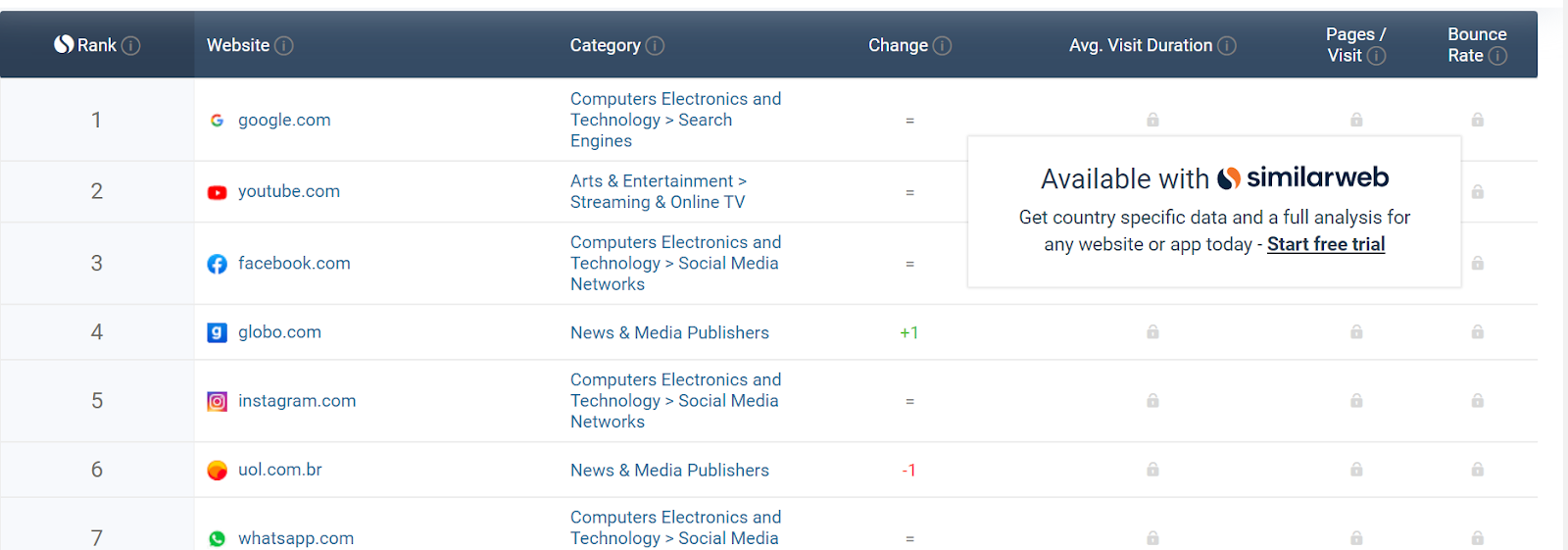Click the YouTube favicon

click(x=218, y=192)
